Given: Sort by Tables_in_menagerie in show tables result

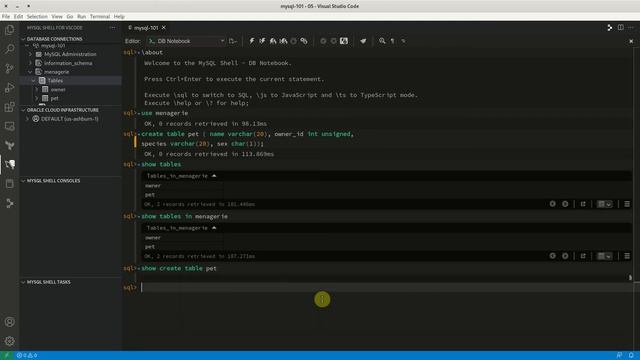Looking at the screenshot, I should click(x=182, y=176).
